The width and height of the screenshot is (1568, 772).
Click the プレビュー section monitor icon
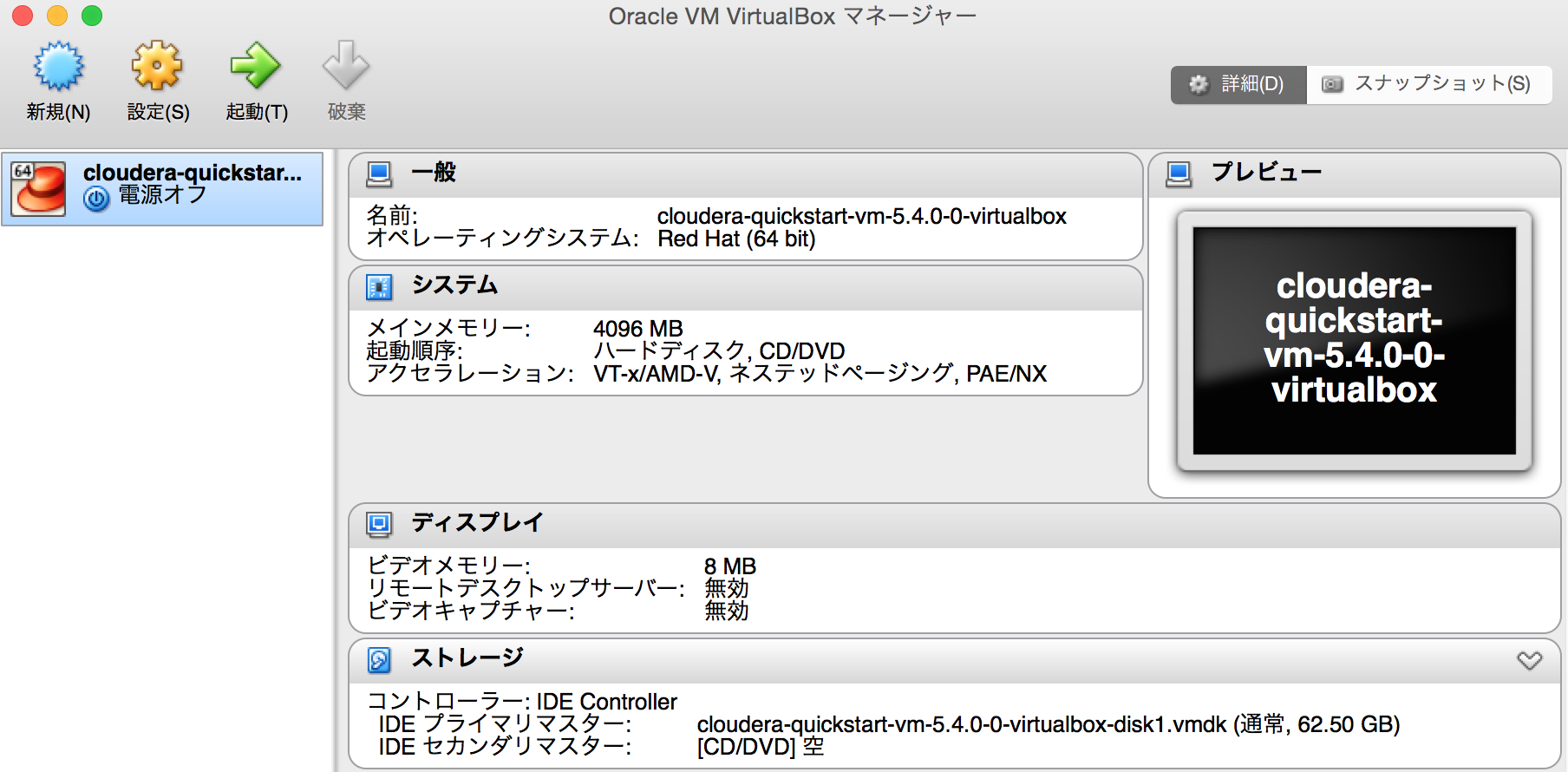[1179, 173]
